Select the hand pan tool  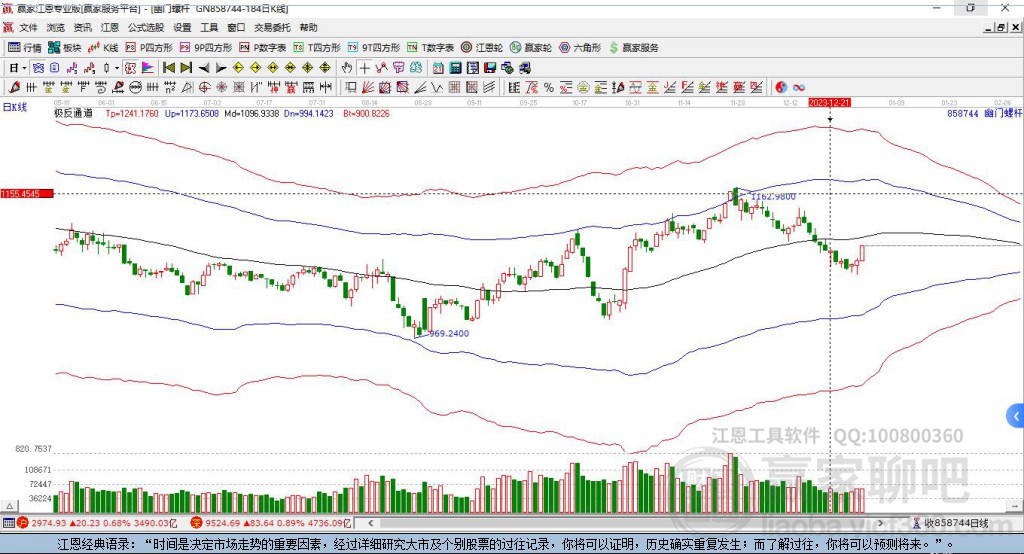pos(346,68)
